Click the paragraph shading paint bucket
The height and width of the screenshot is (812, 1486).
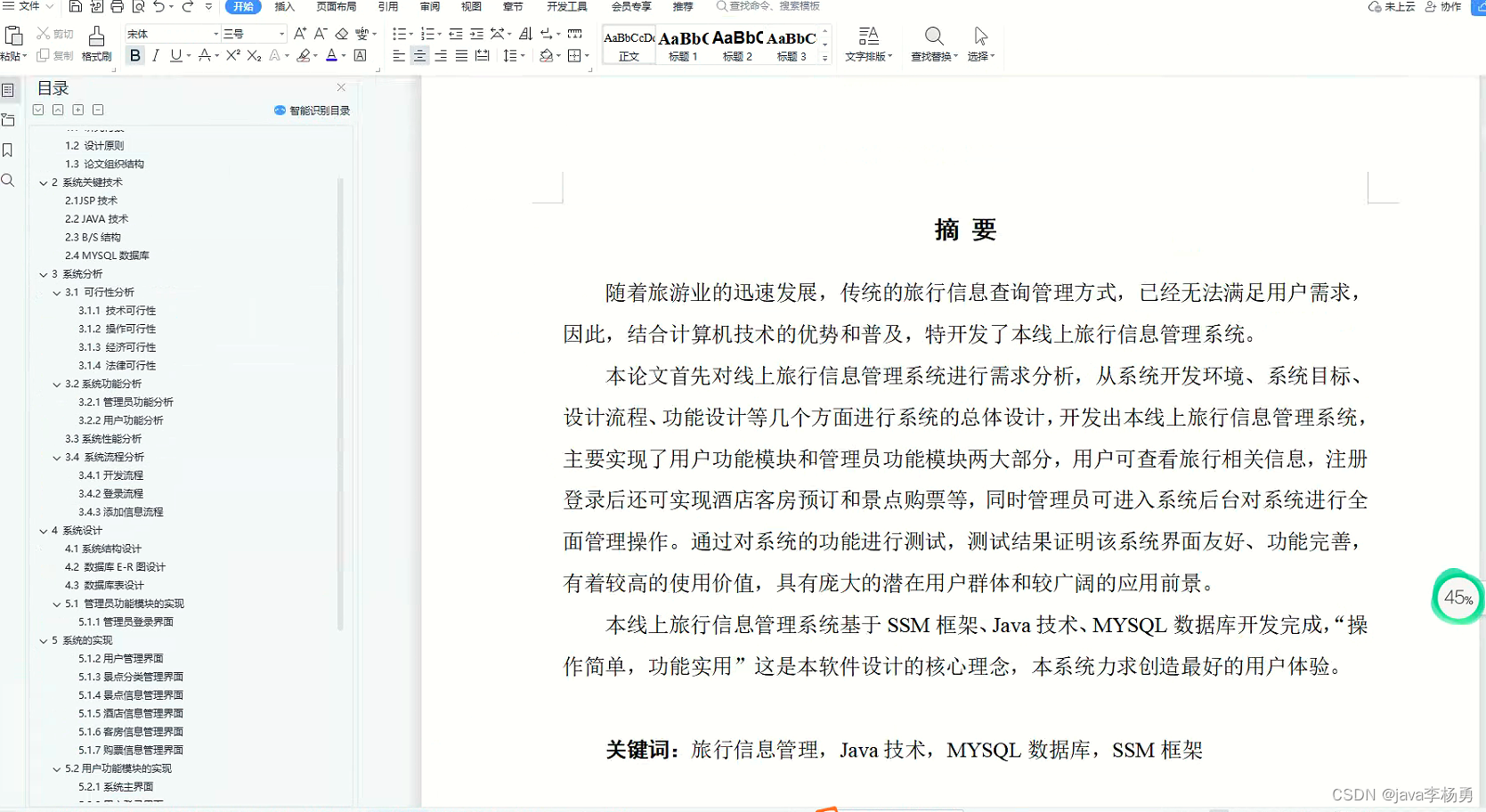(546, 55)
